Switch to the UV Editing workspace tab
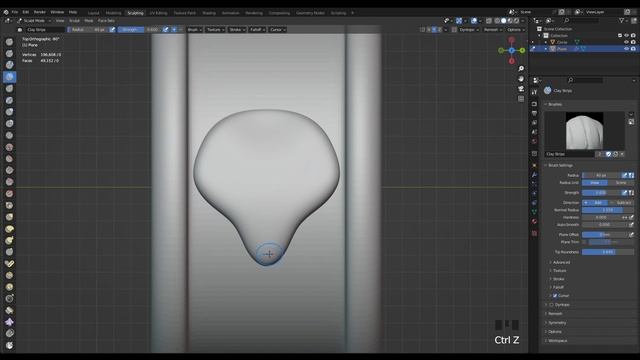This screenshot has height=360, width=640. pos(158,13)
